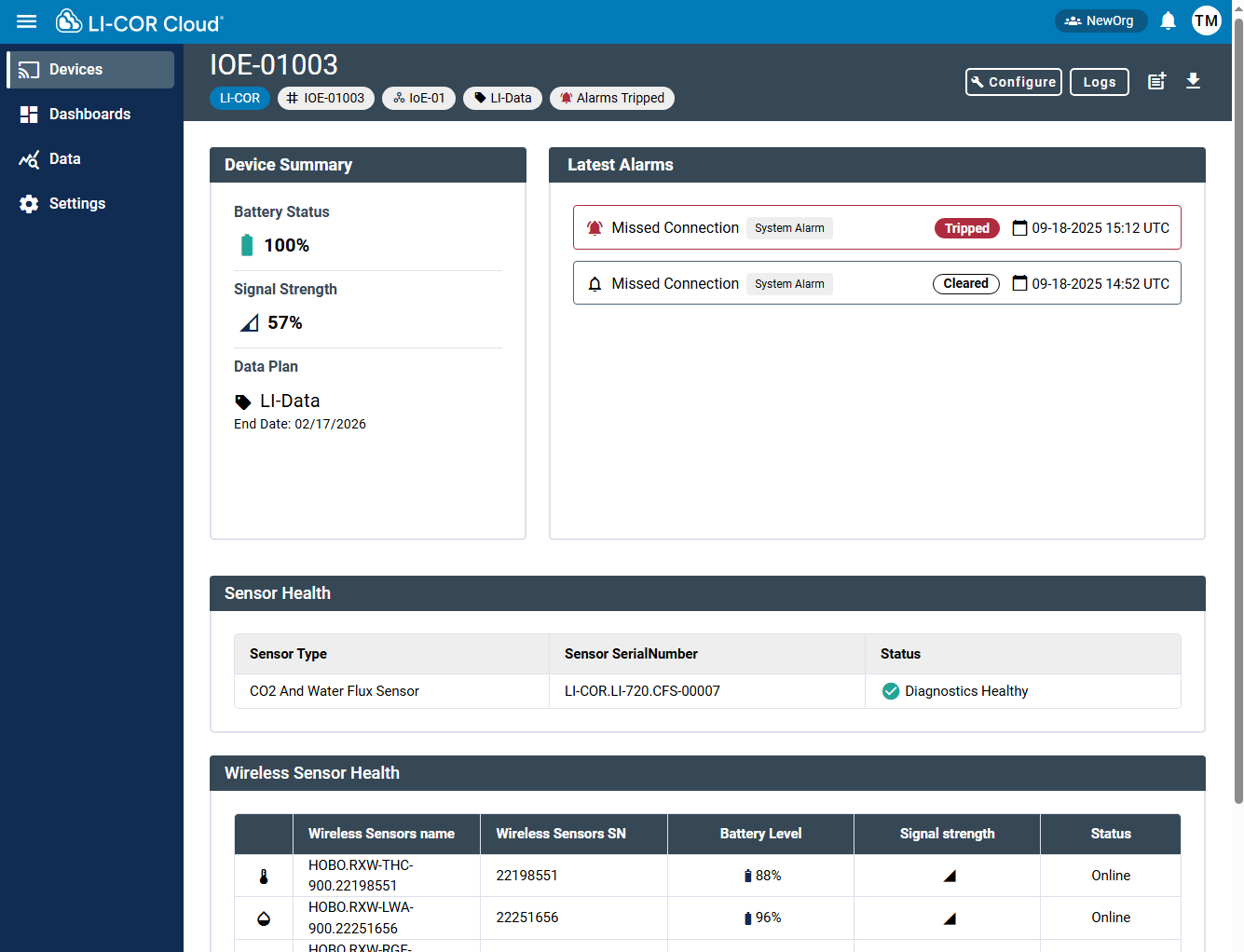
Task: Go to Devices in sidebar
Action: 90,70
